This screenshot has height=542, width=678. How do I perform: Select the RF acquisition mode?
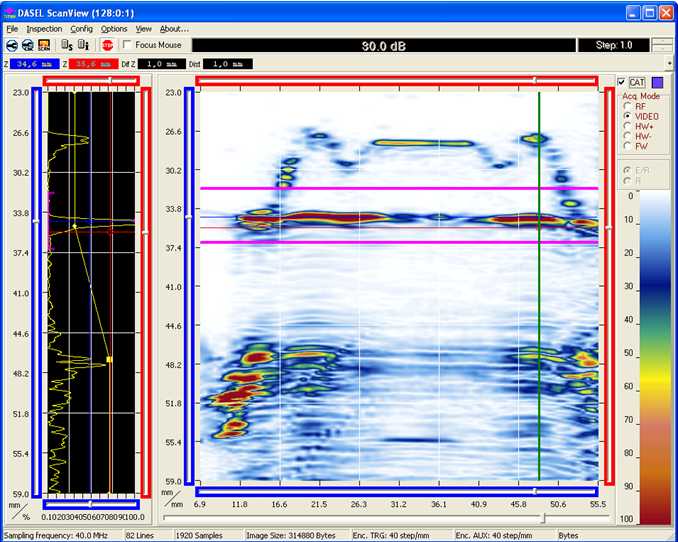coord(627,105)
